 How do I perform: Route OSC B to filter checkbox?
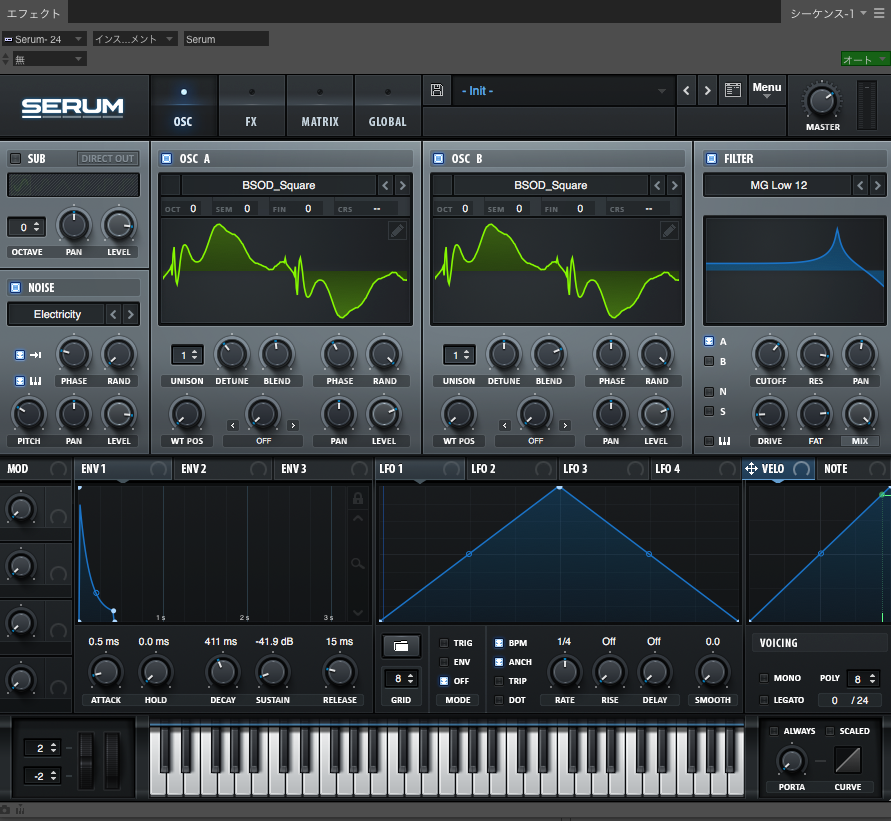point(709,361)
